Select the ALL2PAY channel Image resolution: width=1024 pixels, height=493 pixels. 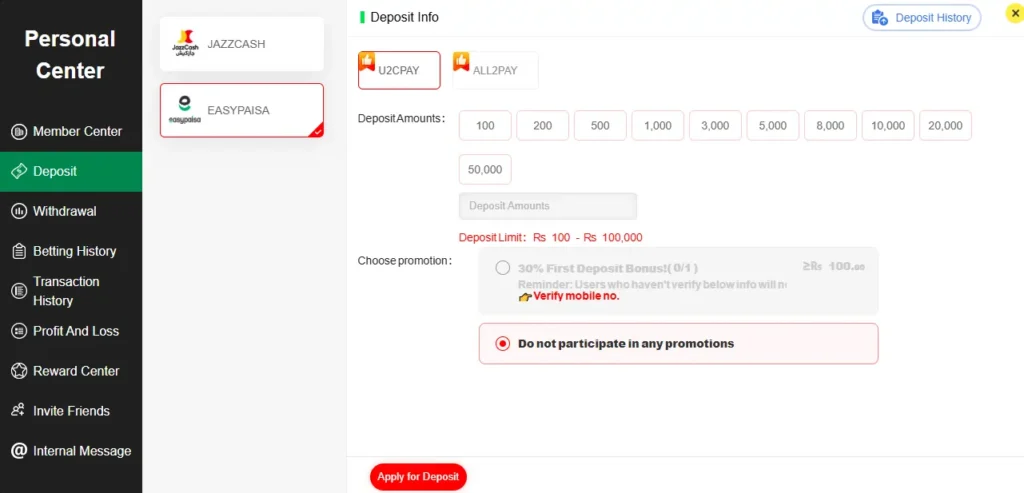[495, 70]
